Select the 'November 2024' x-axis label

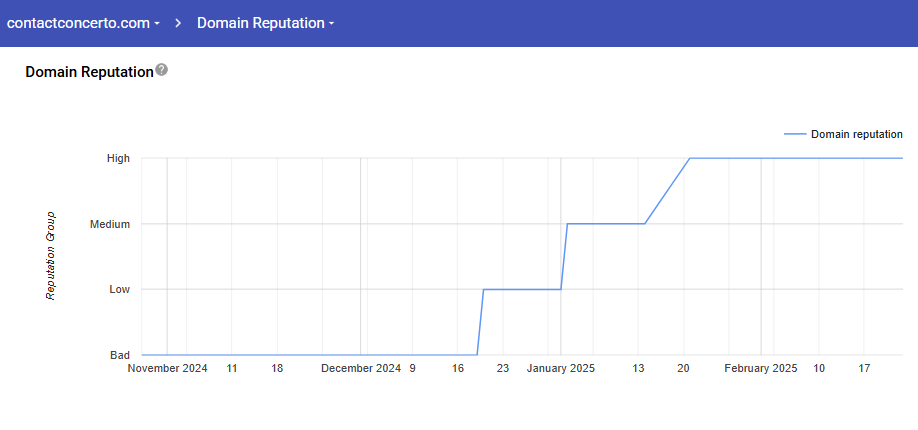[x=168, y=369]
